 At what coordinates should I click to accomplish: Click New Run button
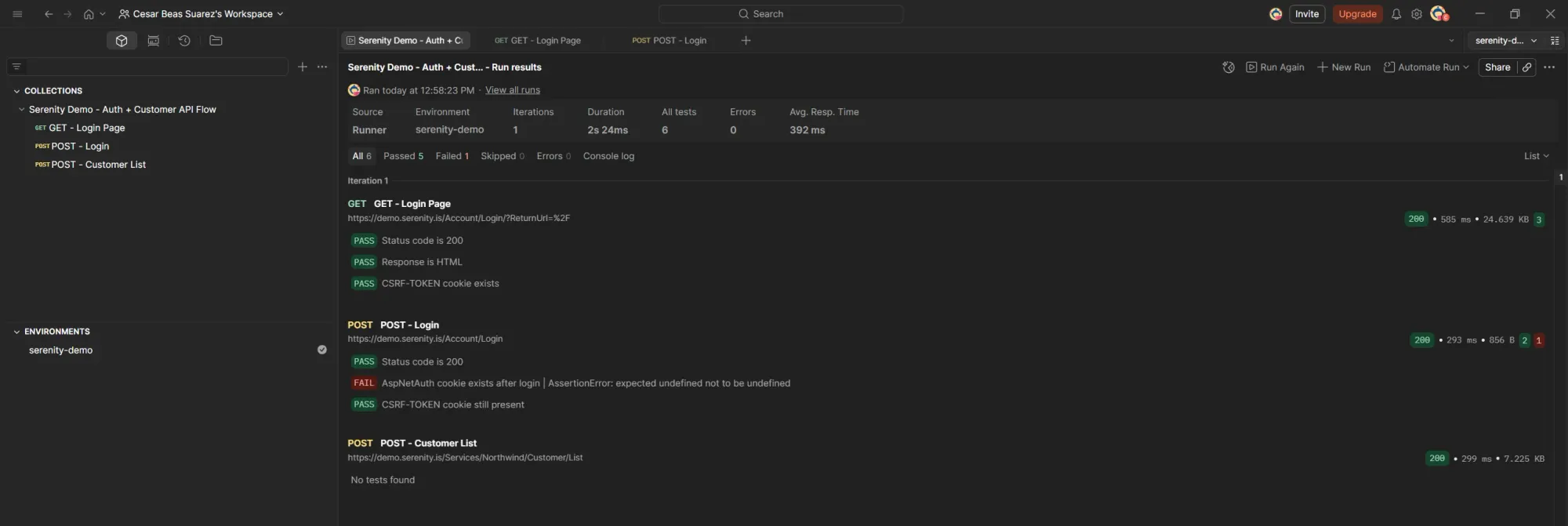tap(1344, 67)
